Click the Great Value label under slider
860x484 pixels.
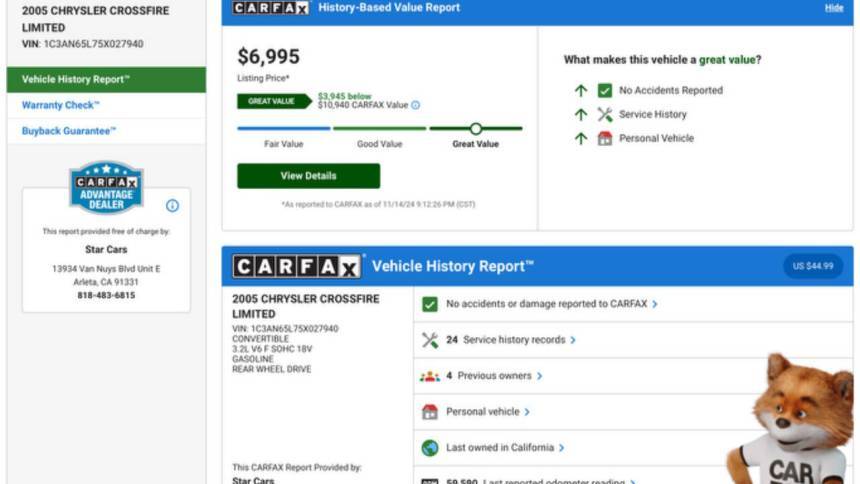(476, 144)
